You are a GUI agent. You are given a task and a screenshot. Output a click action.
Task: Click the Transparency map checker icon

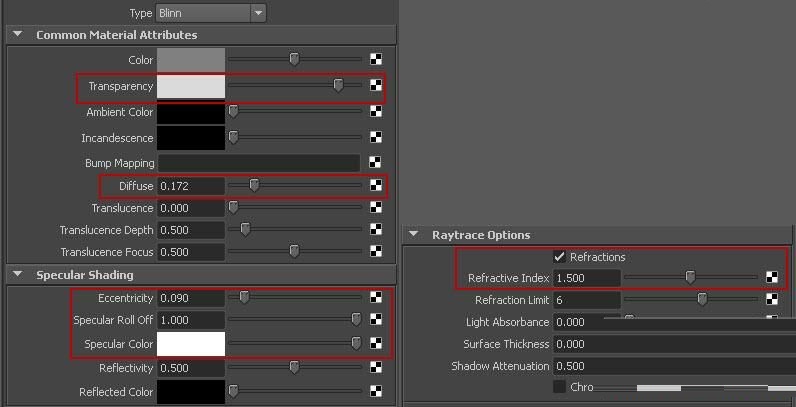coord(376,85)
